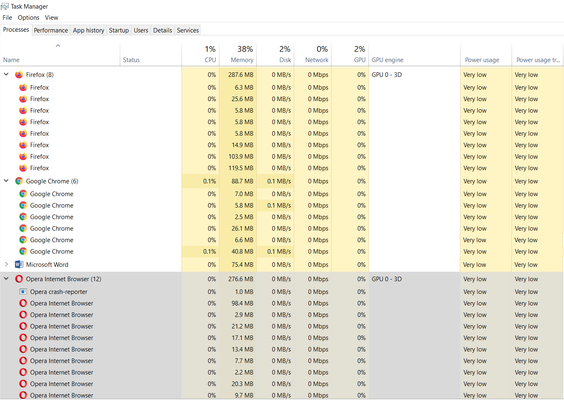
Task: Switch to the Details tab
Action: (x=163, y=31)
